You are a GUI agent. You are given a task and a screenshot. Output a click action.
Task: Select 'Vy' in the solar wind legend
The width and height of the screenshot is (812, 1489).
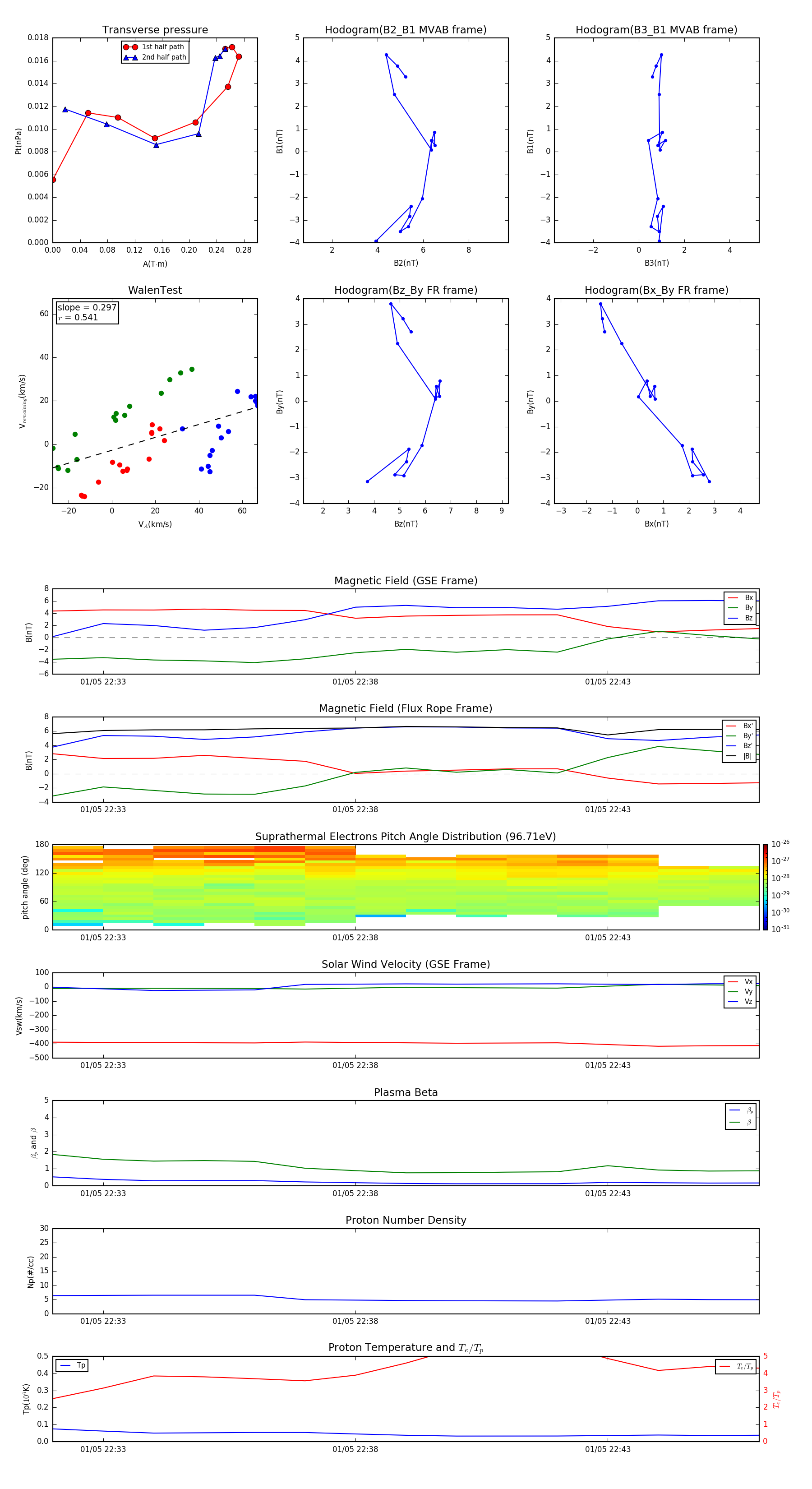point(740,991)
